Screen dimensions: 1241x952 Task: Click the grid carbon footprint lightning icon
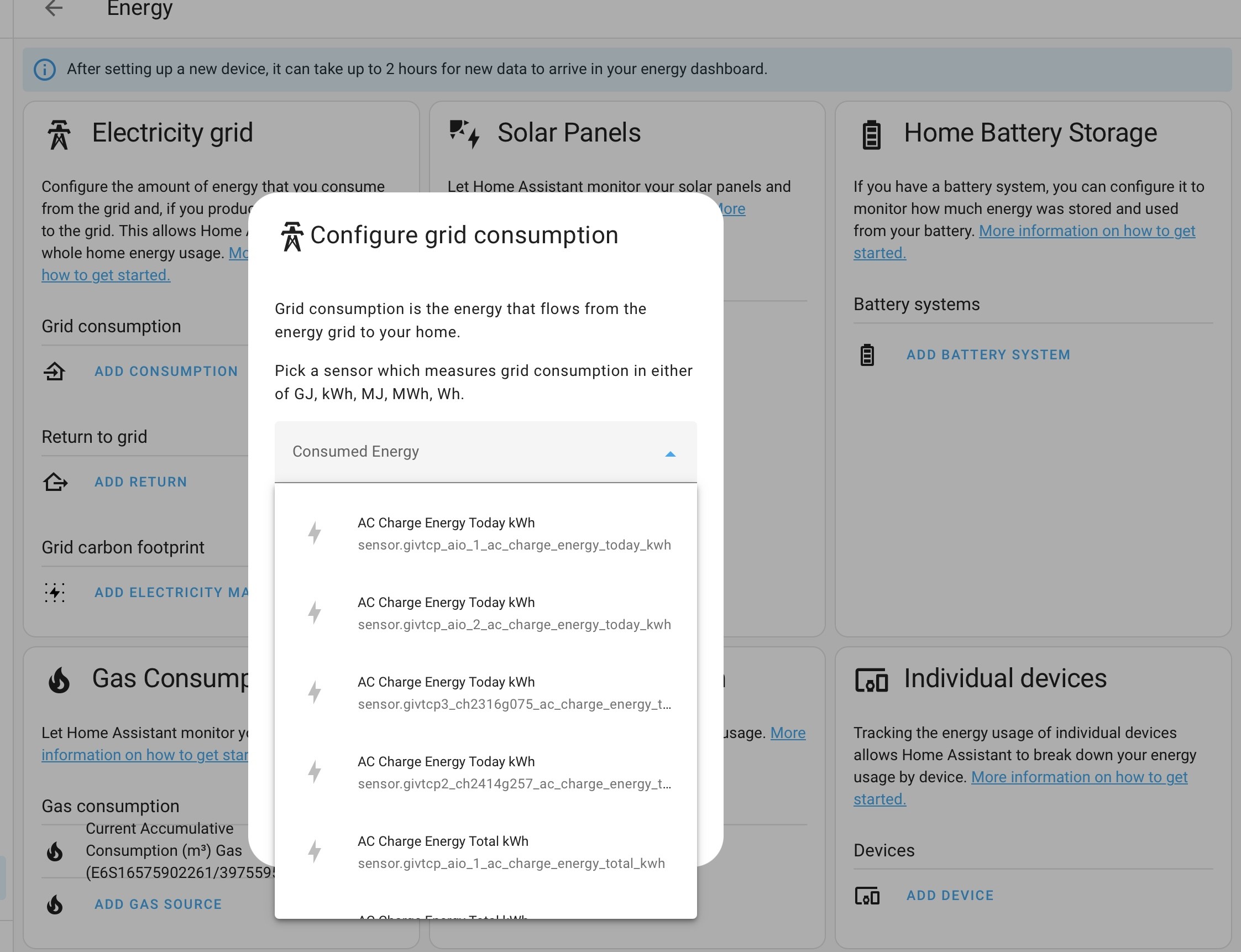pyautogui.click(x=55, y=593)
